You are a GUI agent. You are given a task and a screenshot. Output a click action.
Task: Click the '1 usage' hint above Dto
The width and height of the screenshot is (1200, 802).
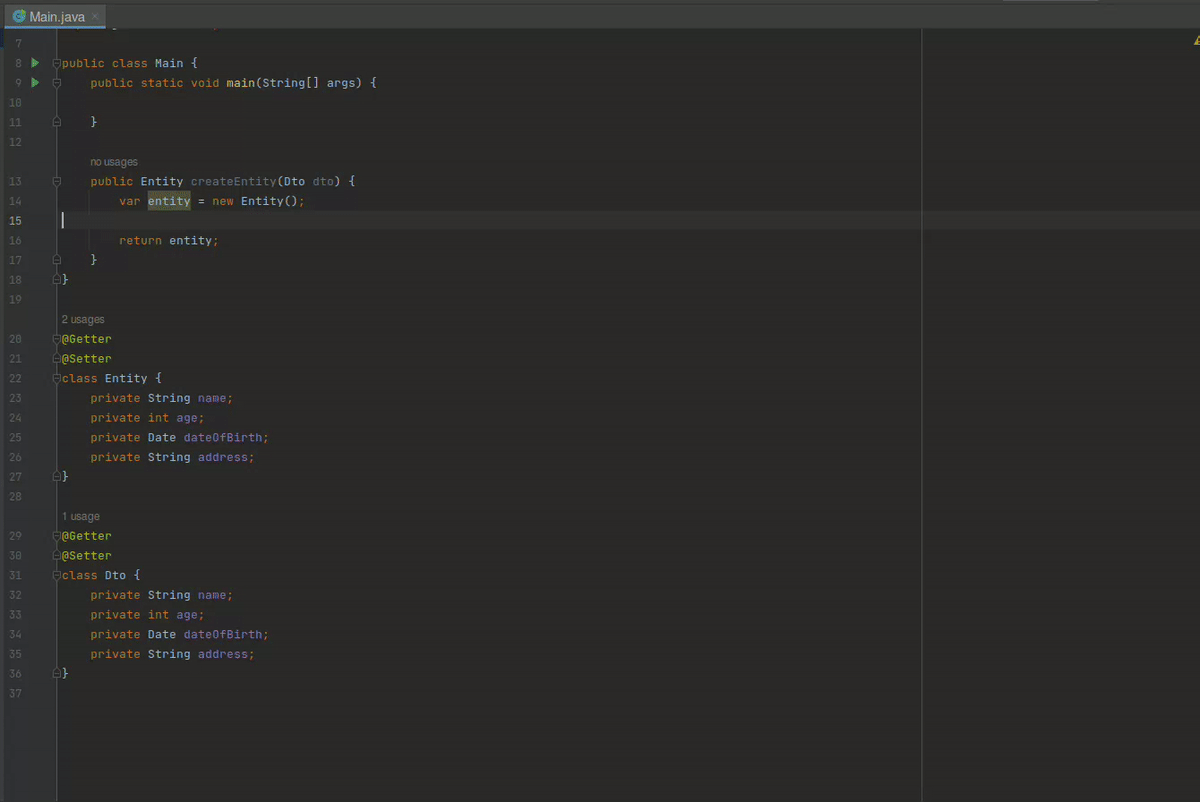pyautogui.click(x=81, y=517)
